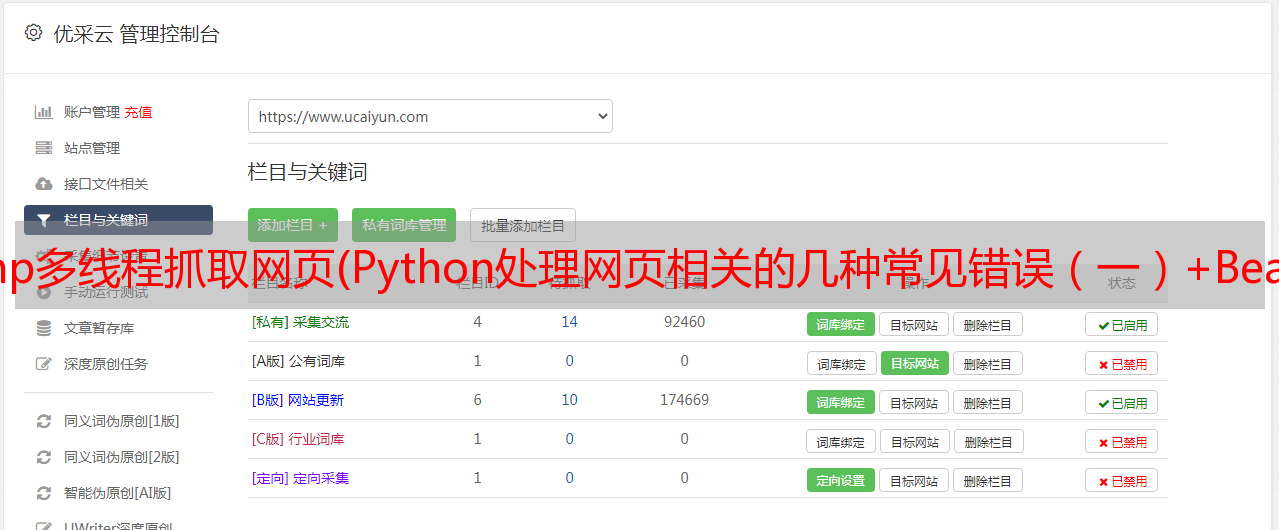This screenshot has width=1279, height=530.
Task: Click the refresh icon for 同义词伪原创[1版]
Action: tap(43, 421)
